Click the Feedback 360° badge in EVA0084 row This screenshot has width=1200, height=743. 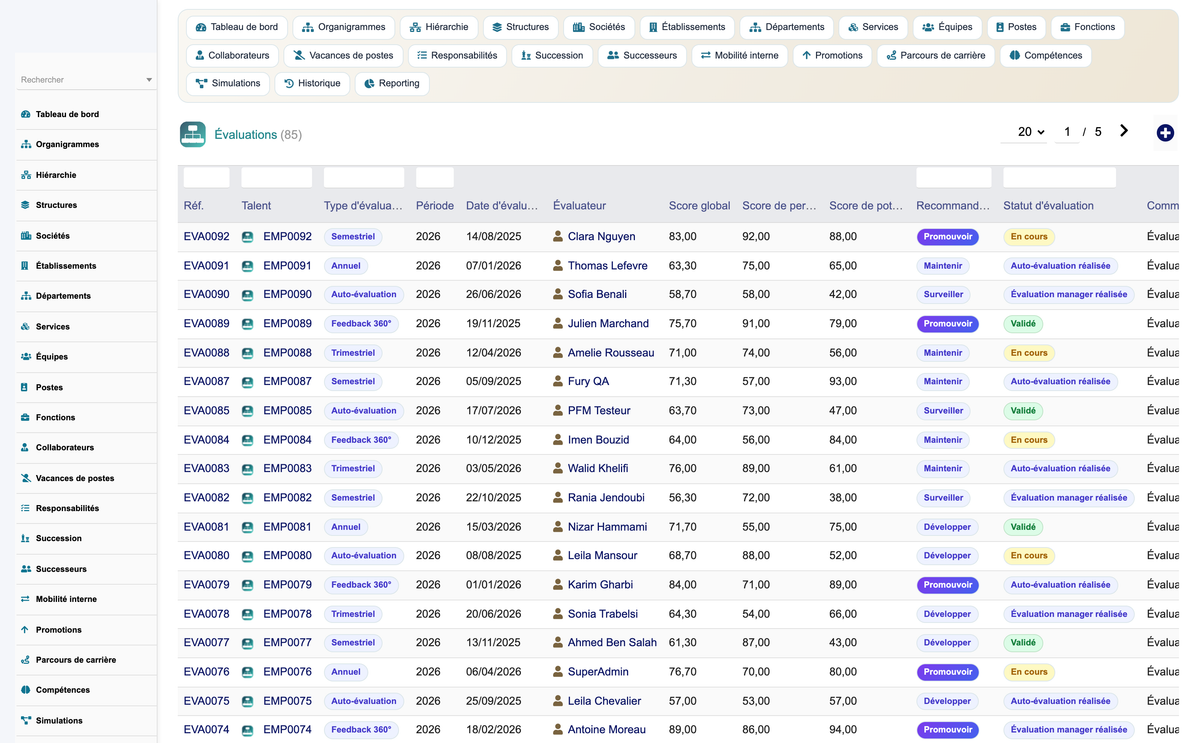coord(361,440)
